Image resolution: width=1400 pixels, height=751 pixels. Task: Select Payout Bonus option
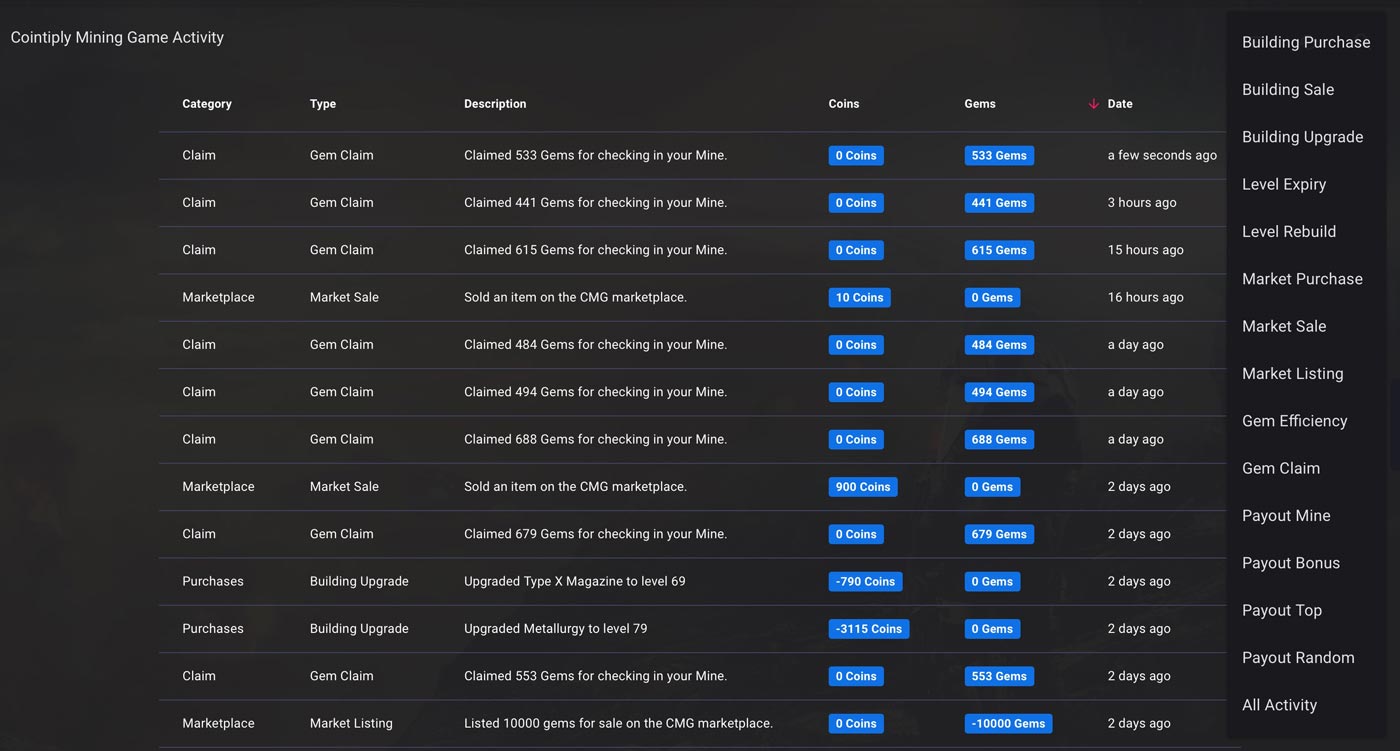click(x=1291, y=563)
